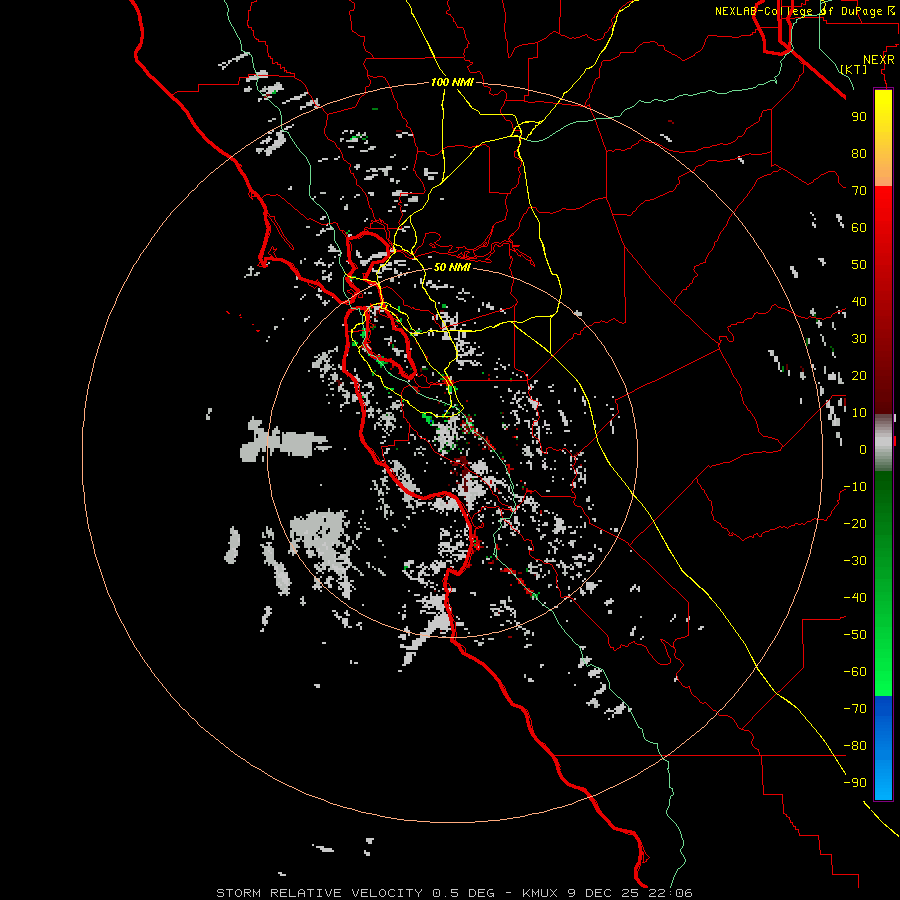Click the KT units label above the color scale
This screenshot has width=900, height=900.
click(854, 69)
